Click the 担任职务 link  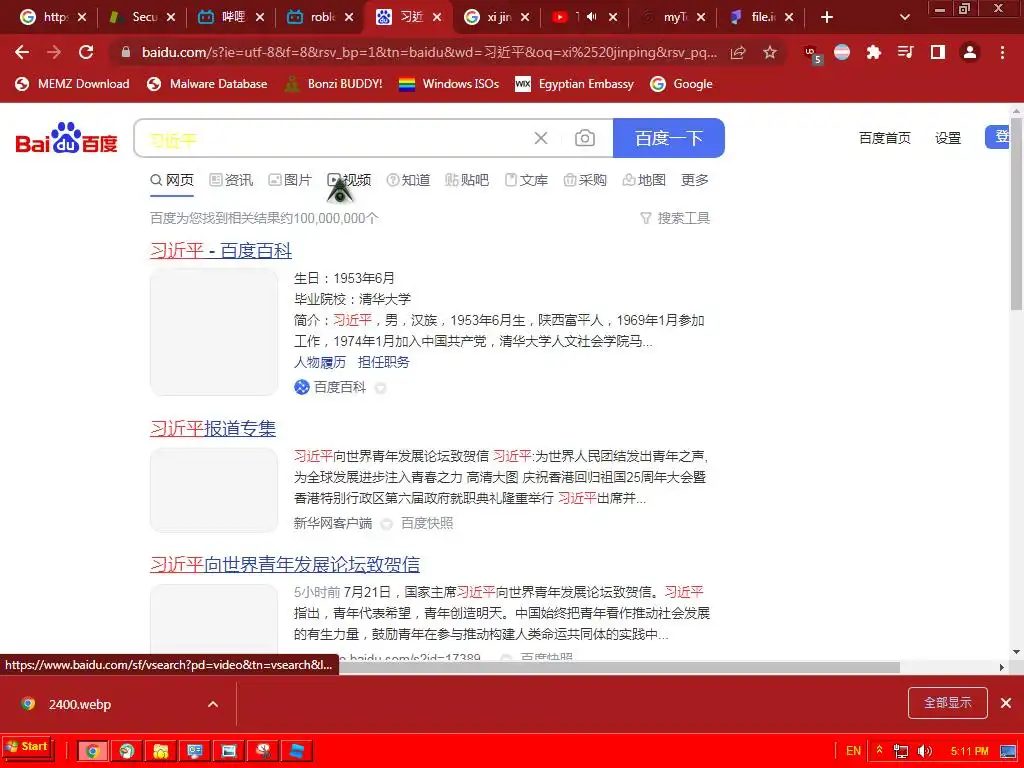383,362
